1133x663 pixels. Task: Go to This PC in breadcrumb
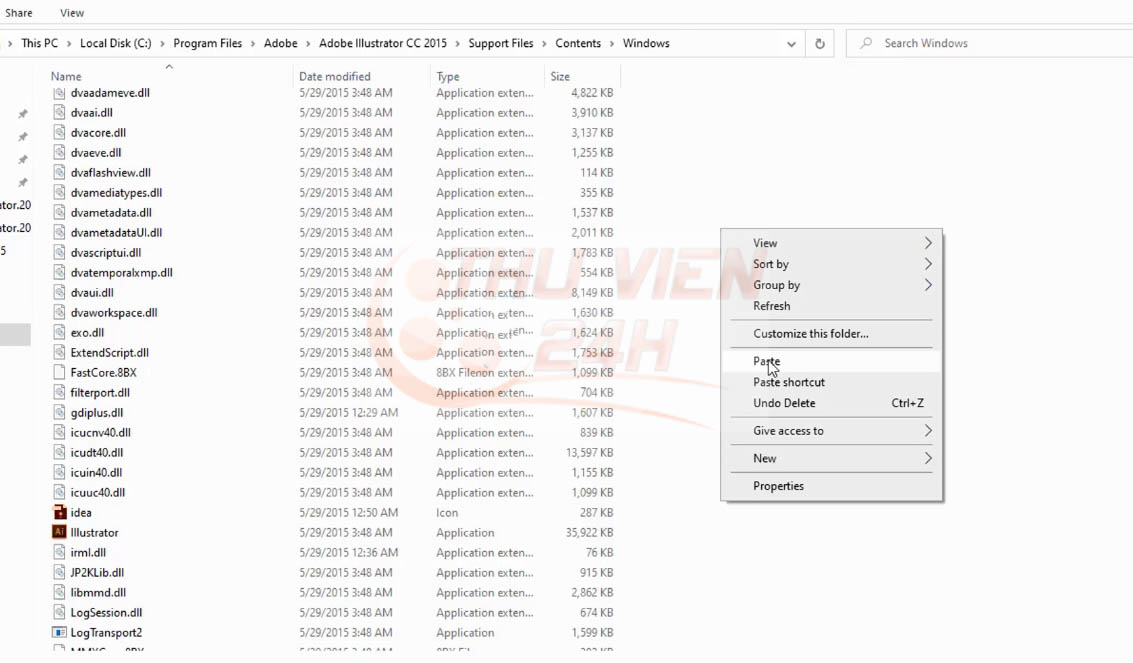pos(40,43)
